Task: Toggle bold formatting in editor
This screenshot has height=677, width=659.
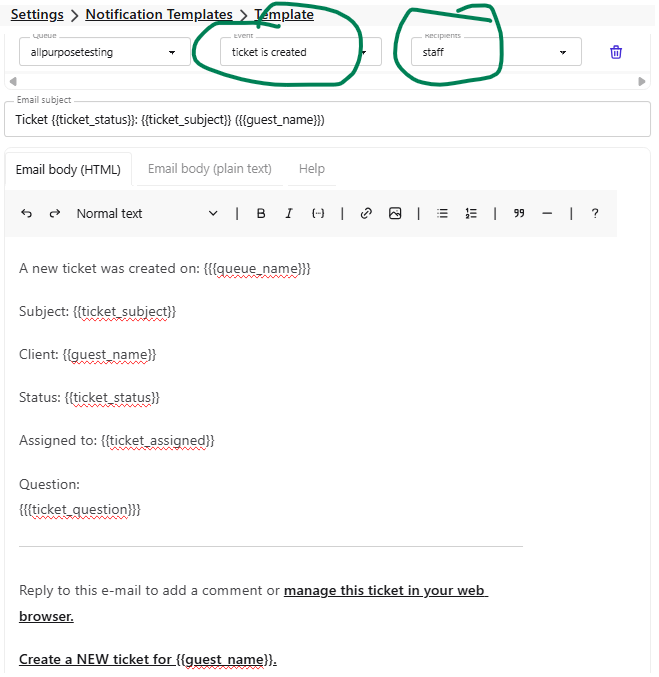Action: click(262, 215)
